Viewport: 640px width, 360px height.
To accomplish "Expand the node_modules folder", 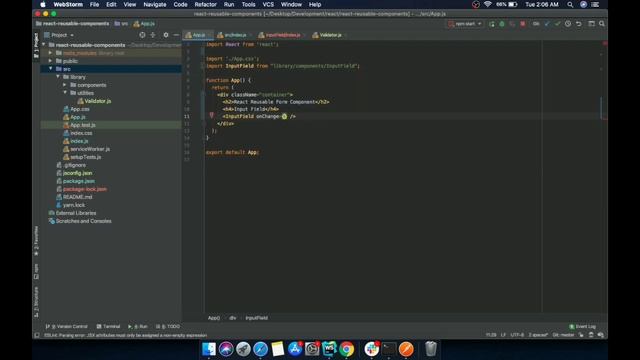I will [51, 53].
